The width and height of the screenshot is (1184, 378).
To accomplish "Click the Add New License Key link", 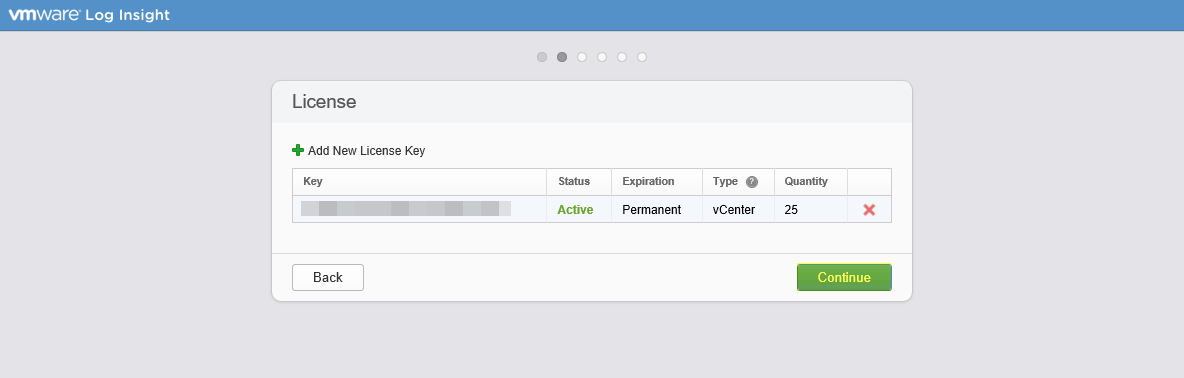I will [x=366, y=151].
